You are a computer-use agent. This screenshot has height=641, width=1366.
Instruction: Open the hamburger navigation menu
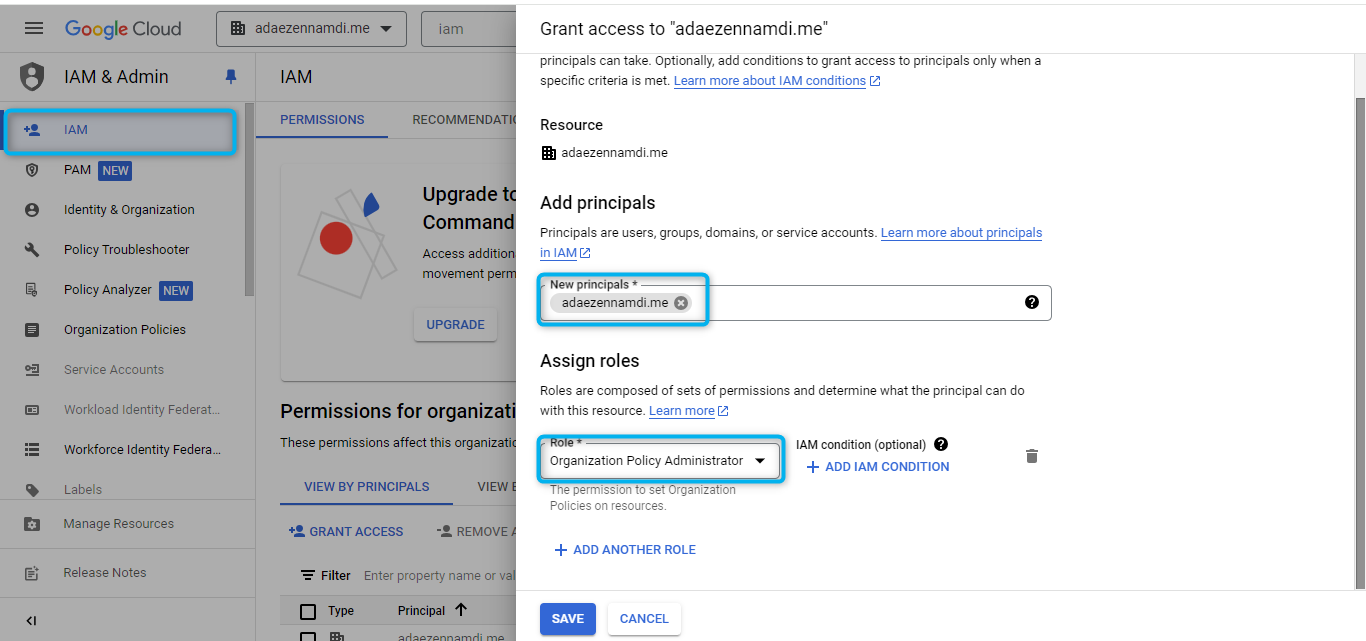coord(34,28)
